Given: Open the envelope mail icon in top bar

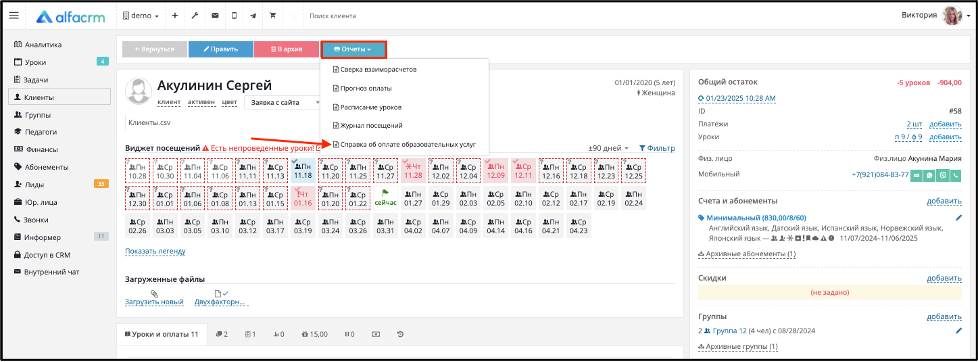Looking at the screenshot, I should point(215,16).
